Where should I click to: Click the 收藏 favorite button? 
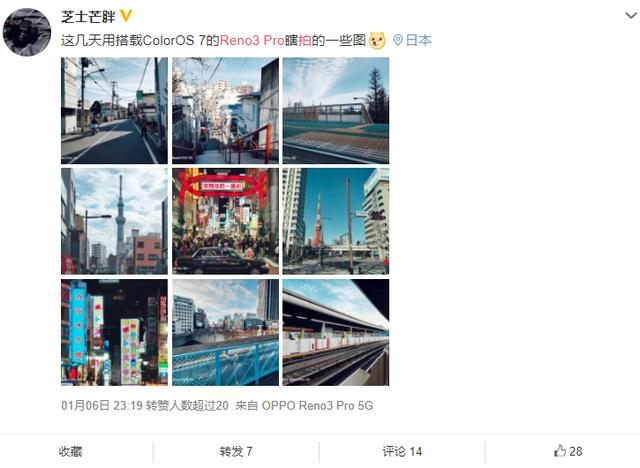(x=70, y=452)
